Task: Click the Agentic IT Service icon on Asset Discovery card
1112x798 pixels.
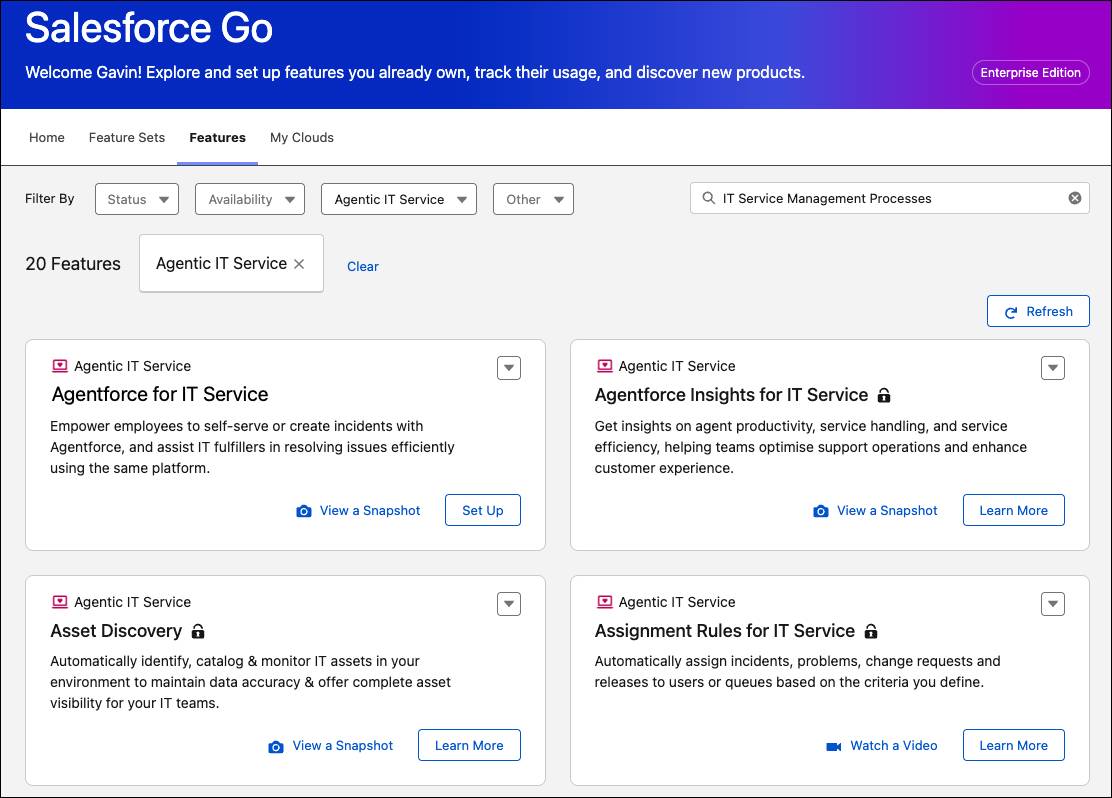Action: pos(59,602)
